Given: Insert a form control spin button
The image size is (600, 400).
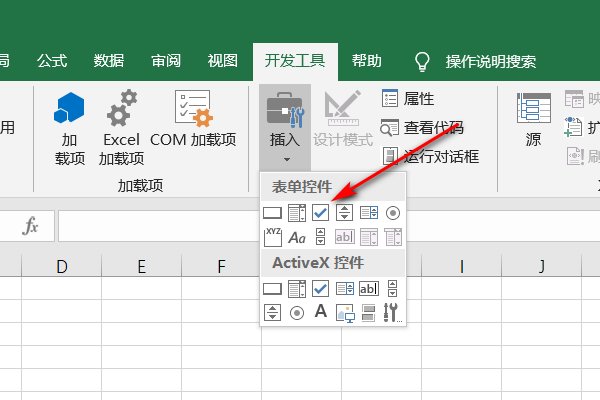Looking at the screenshot, I should (x=344, y=213).
